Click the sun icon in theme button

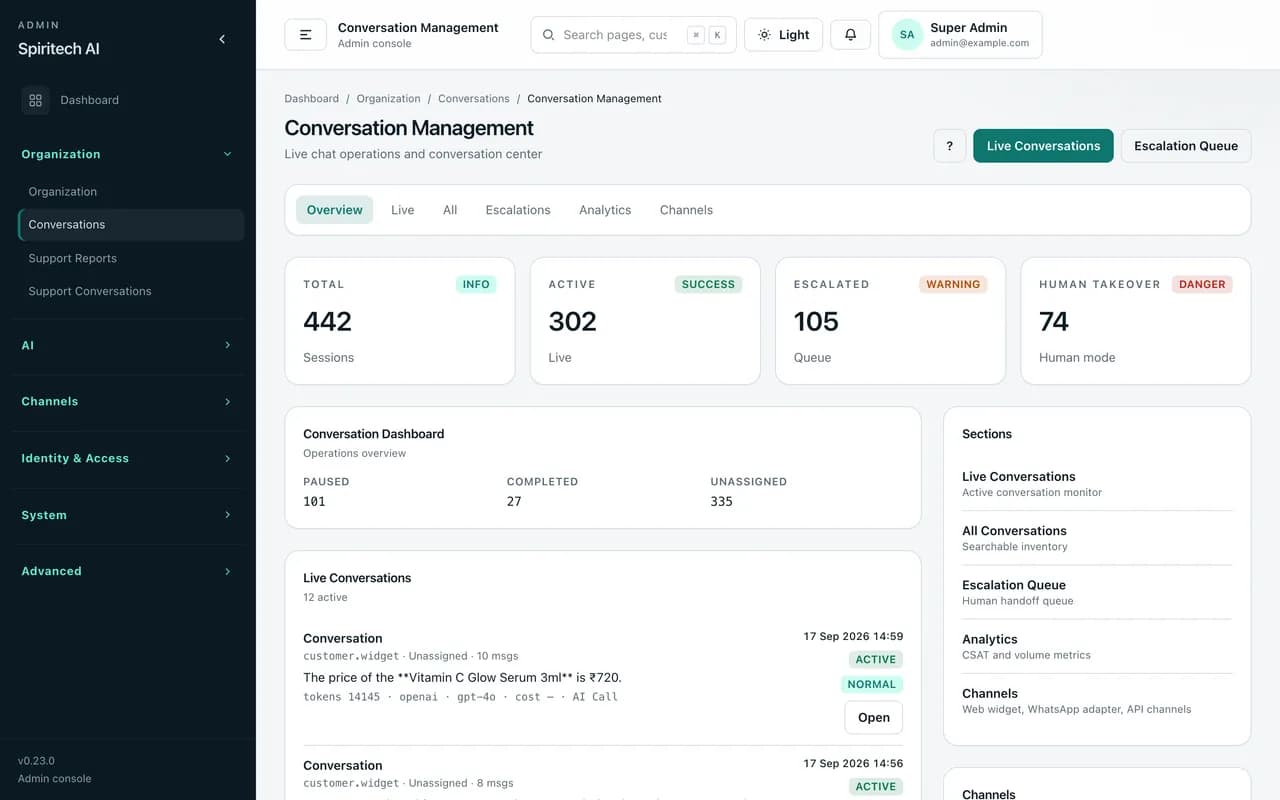(x=764, y=35)
